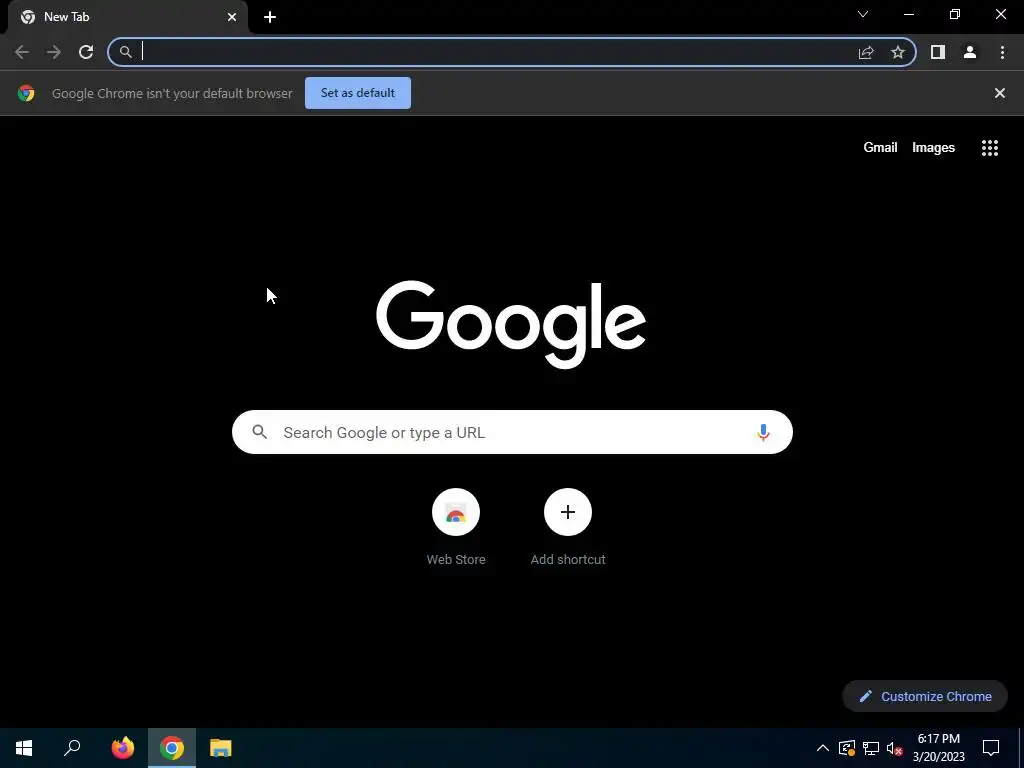Click the forward navigation arrow
1024x768 pixels.
tap(54, 52)
